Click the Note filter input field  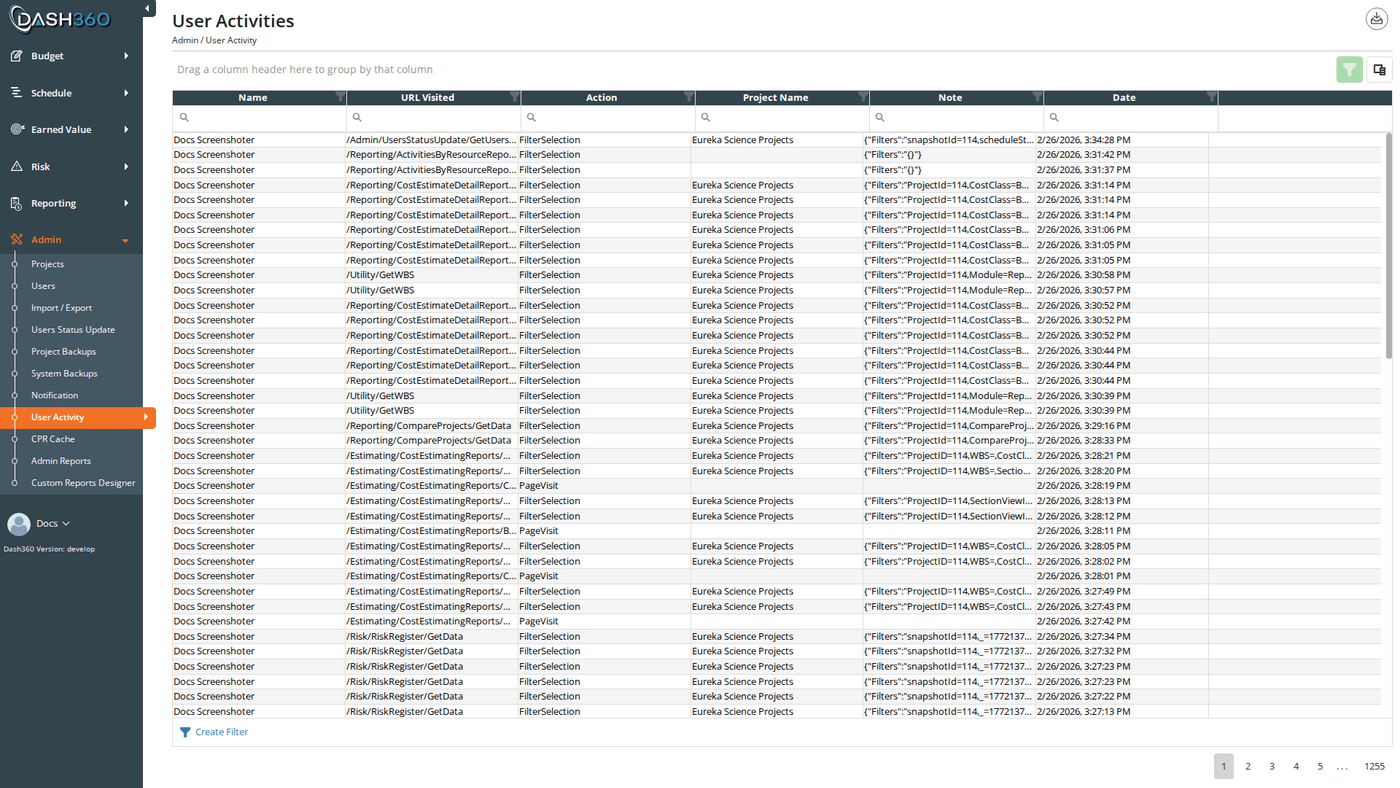point(956,118)
